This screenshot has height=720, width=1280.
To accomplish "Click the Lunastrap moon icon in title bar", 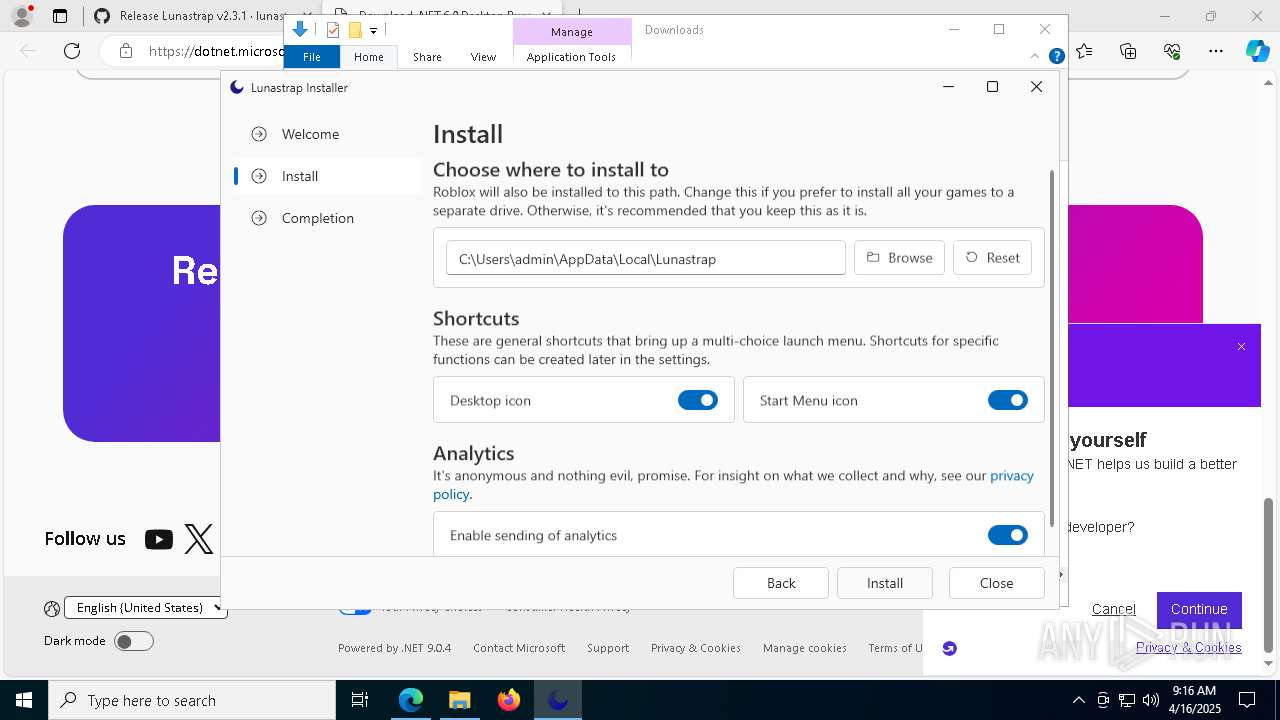I will pos(237,87).
